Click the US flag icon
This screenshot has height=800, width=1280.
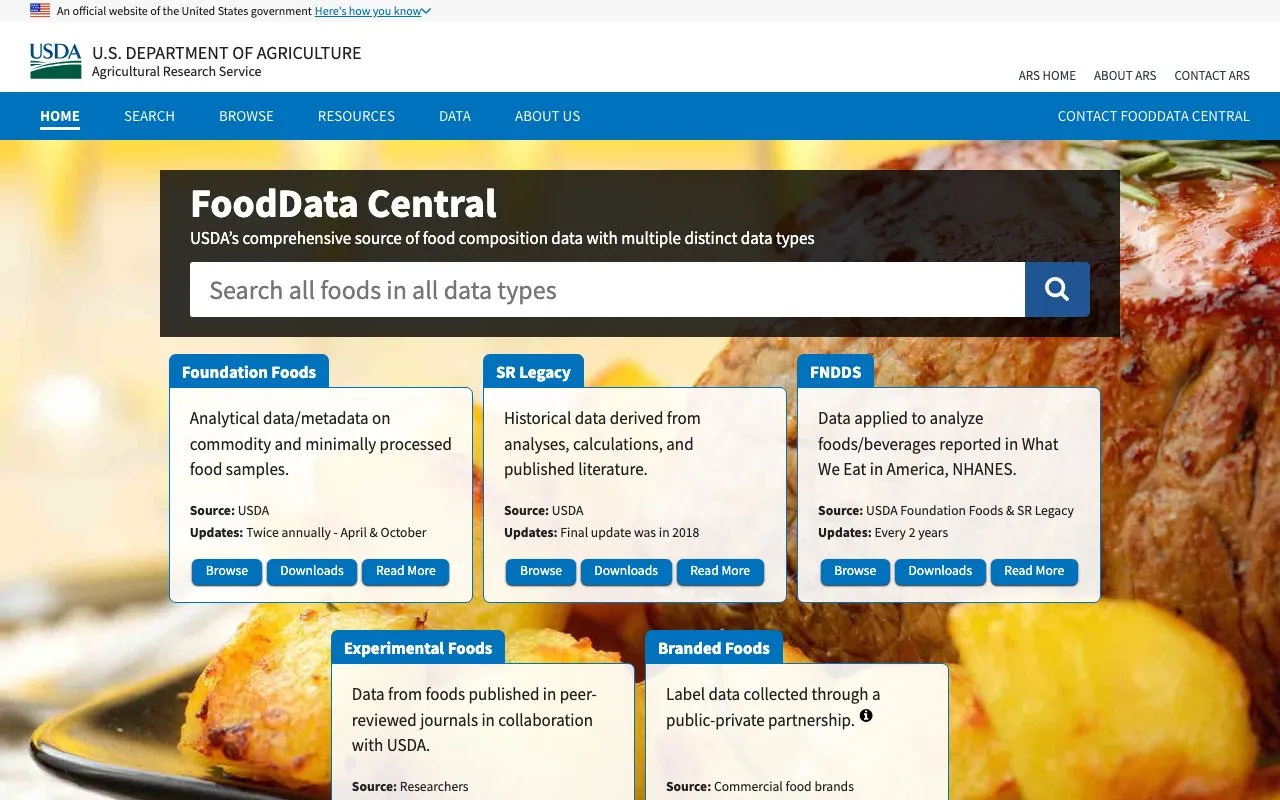pos(40,10)
